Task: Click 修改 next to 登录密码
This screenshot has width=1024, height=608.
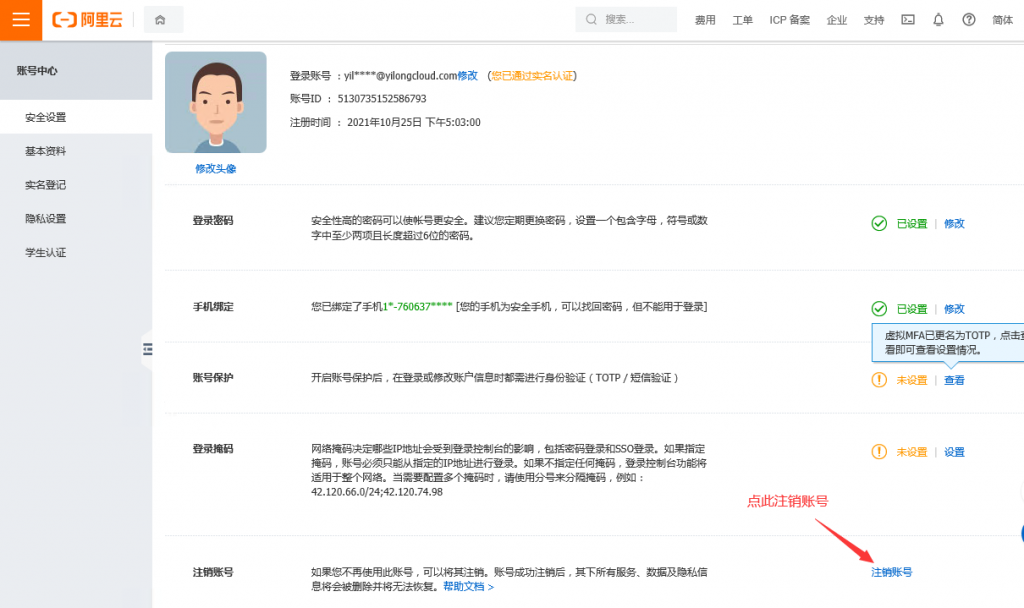Action: point(954,224)
